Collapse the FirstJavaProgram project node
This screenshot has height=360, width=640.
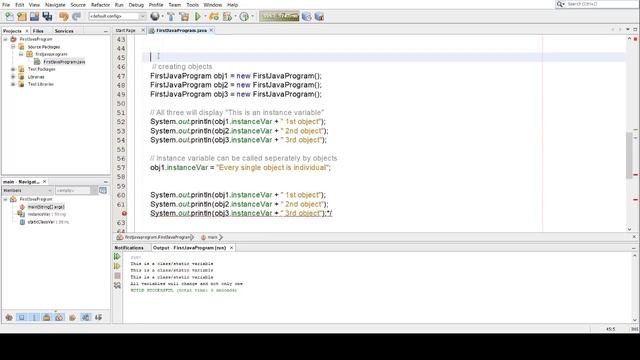[x=5, y=39]
